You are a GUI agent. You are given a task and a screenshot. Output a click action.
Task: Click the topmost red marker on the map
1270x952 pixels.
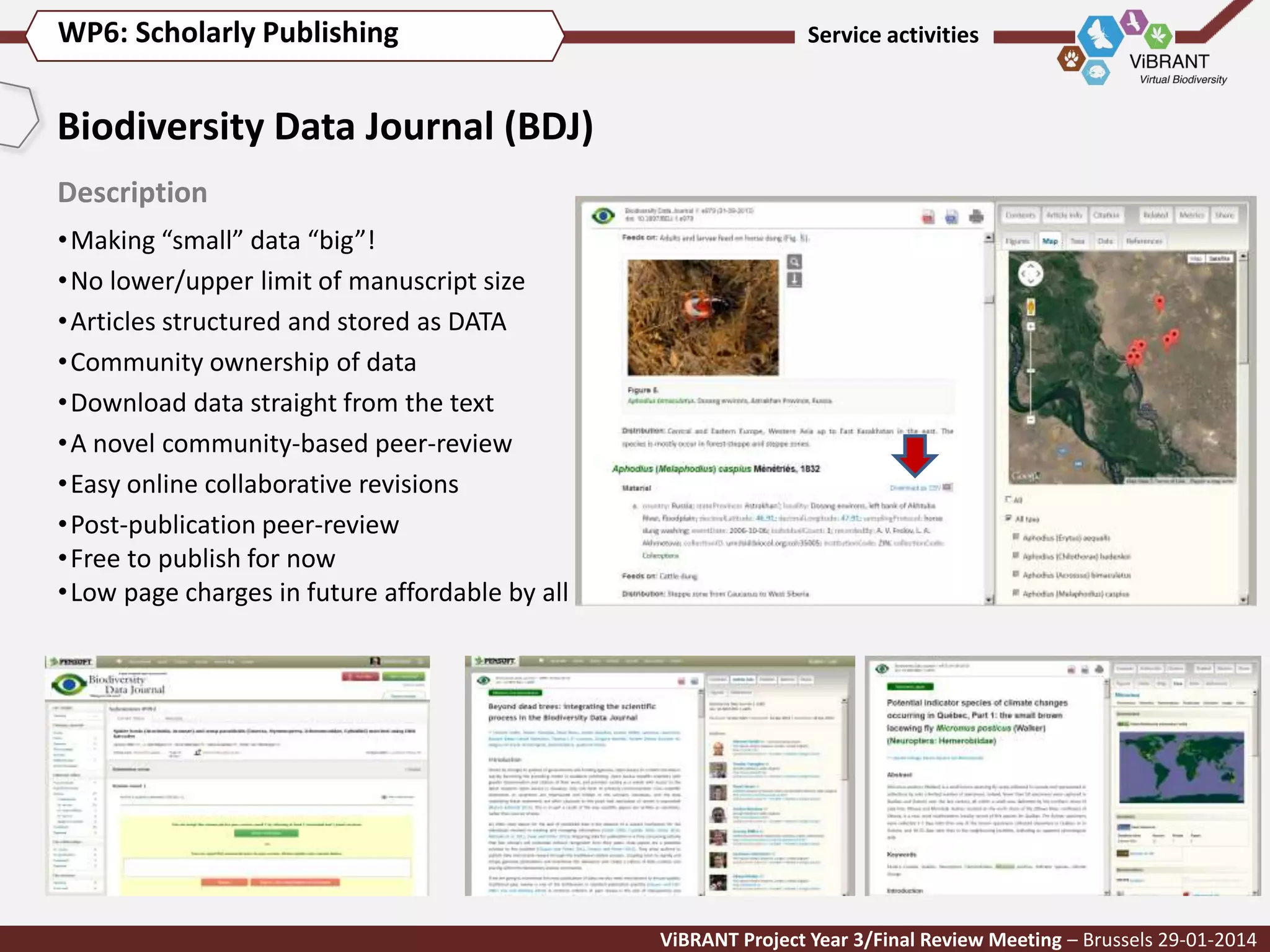1160,302
